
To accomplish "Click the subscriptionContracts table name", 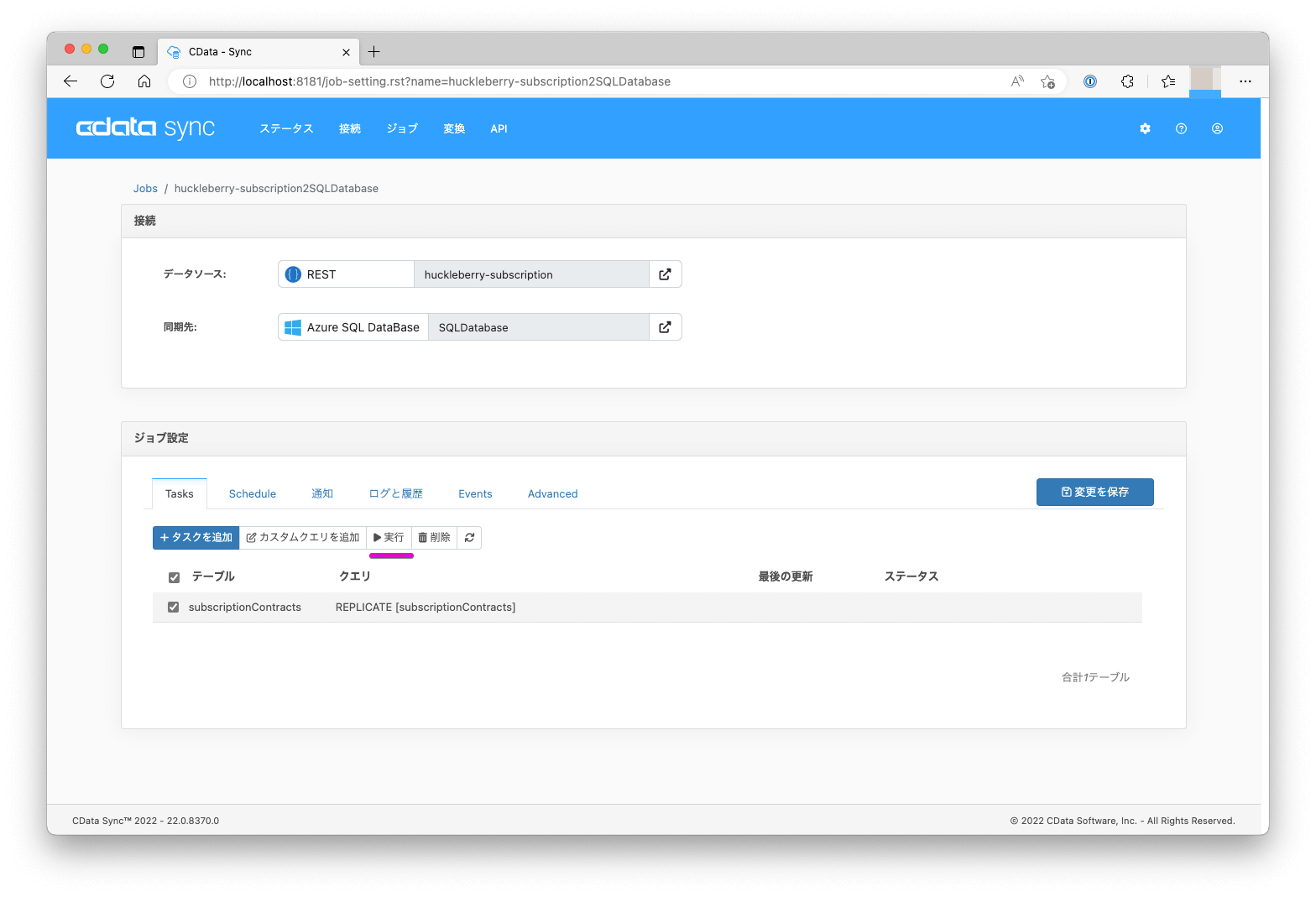I will point(245,608).
